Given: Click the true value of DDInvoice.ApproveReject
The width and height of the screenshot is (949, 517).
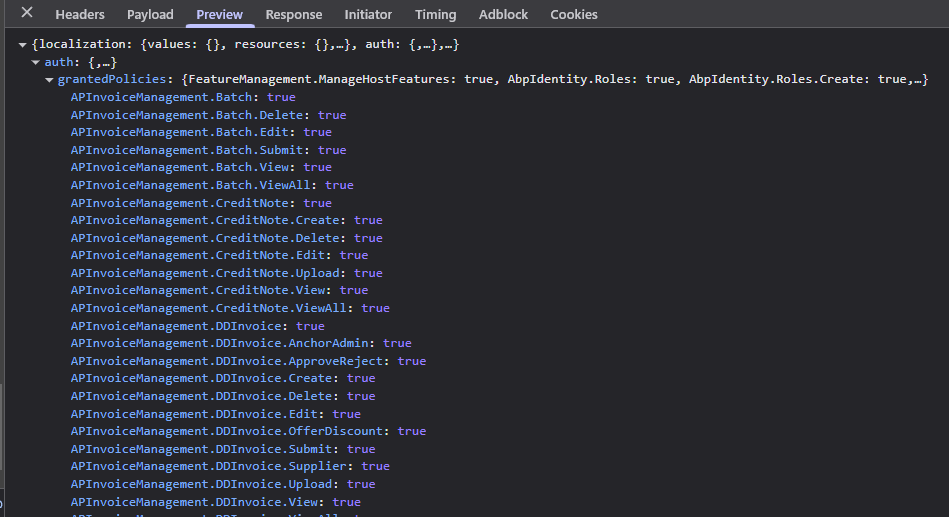Looking at the screenshot, I should coord(411,361).
